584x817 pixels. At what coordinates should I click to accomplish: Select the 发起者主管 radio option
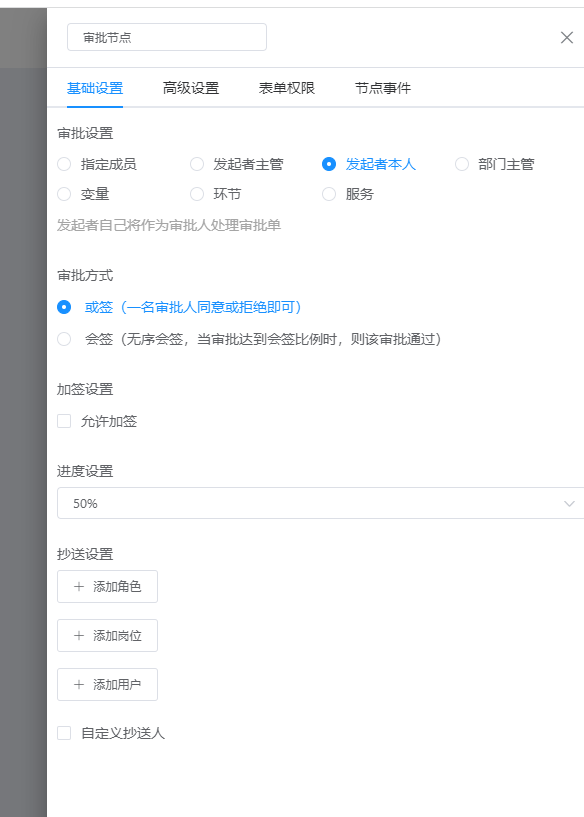click(197, 164)
